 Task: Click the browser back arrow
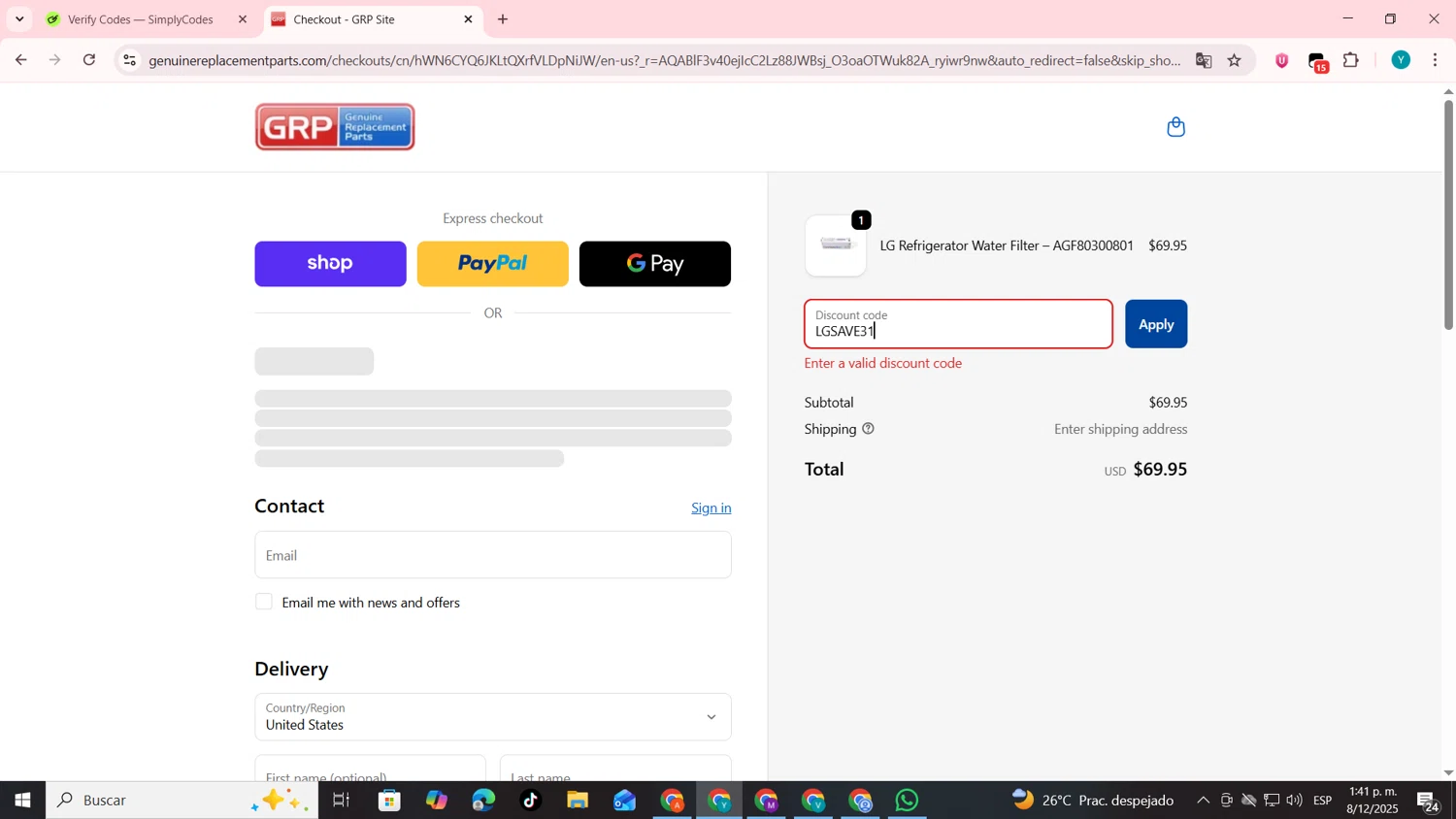20,60
